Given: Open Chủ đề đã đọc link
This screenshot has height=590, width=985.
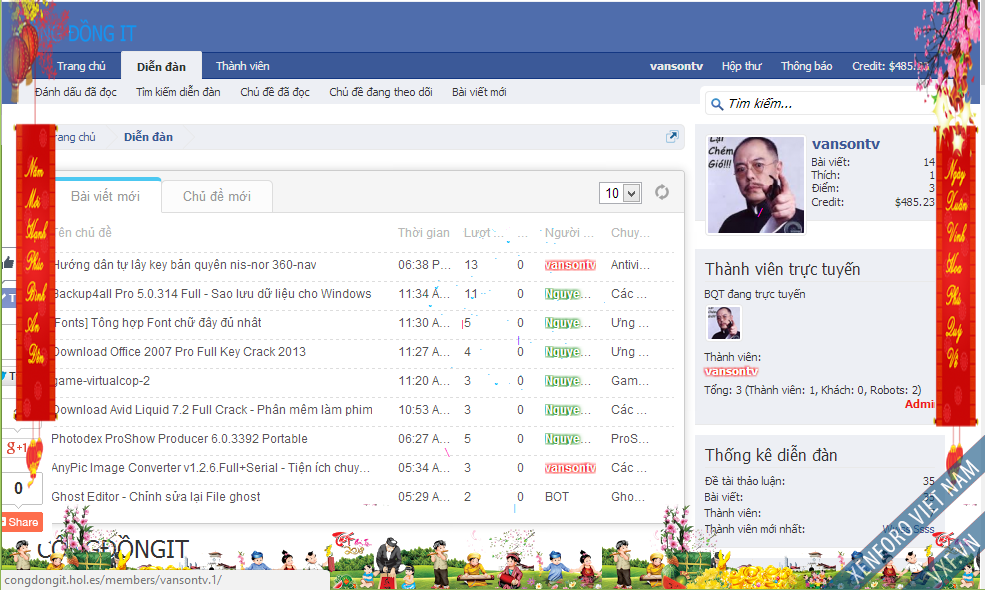Looking at the screenshot, I should (275, 92).
